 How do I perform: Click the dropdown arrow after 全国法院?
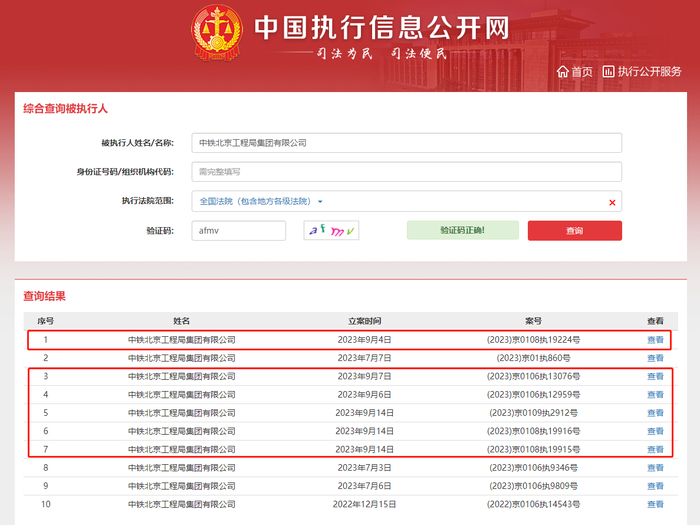pyautogui.click(x=320, y=202)
